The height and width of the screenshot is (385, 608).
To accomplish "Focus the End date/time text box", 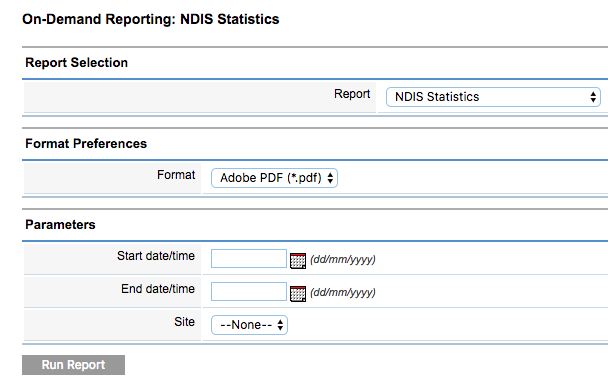I will (249, 291).
